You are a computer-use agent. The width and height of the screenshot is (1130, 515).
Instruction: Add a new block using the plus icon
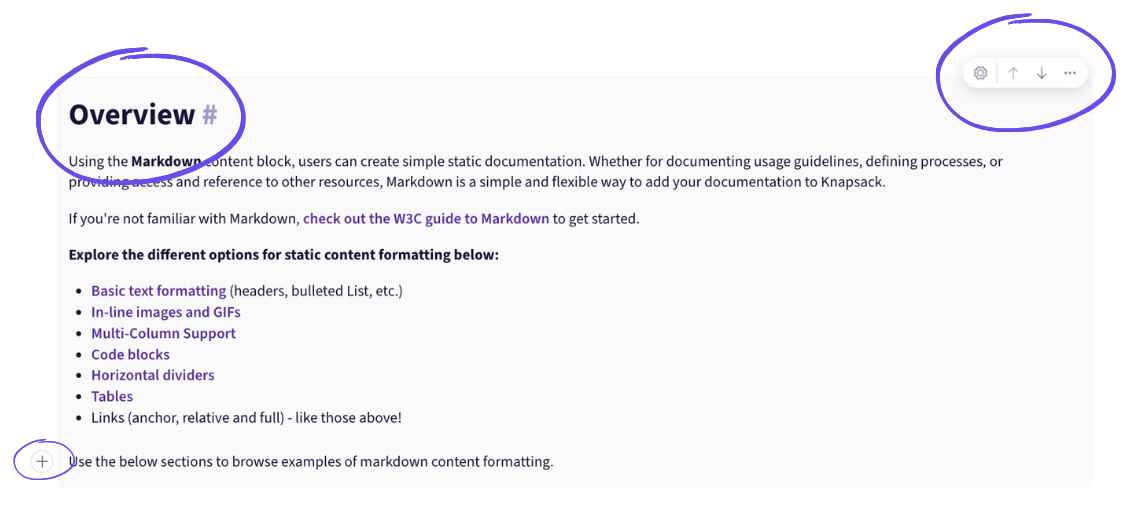[43, 462]
